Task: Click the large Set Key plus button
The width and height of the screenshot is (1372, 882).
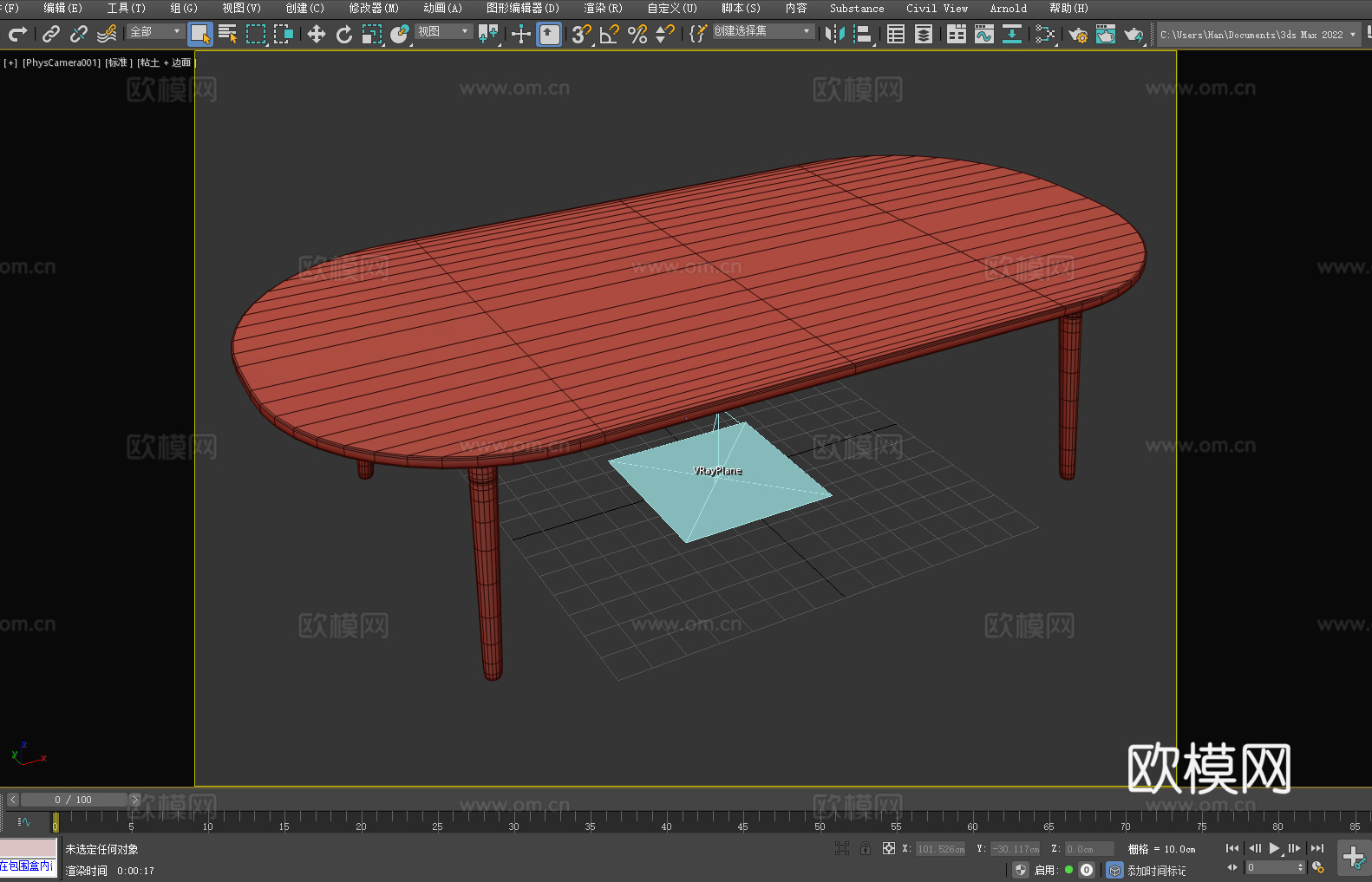Action: (1353, 859)
